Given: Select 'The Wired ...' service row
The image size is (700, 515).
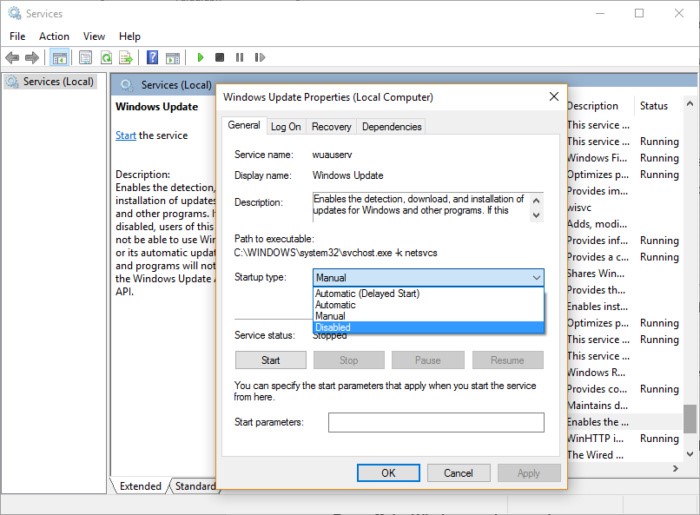Looking at the screenshot, I should [x=623, y=455].
